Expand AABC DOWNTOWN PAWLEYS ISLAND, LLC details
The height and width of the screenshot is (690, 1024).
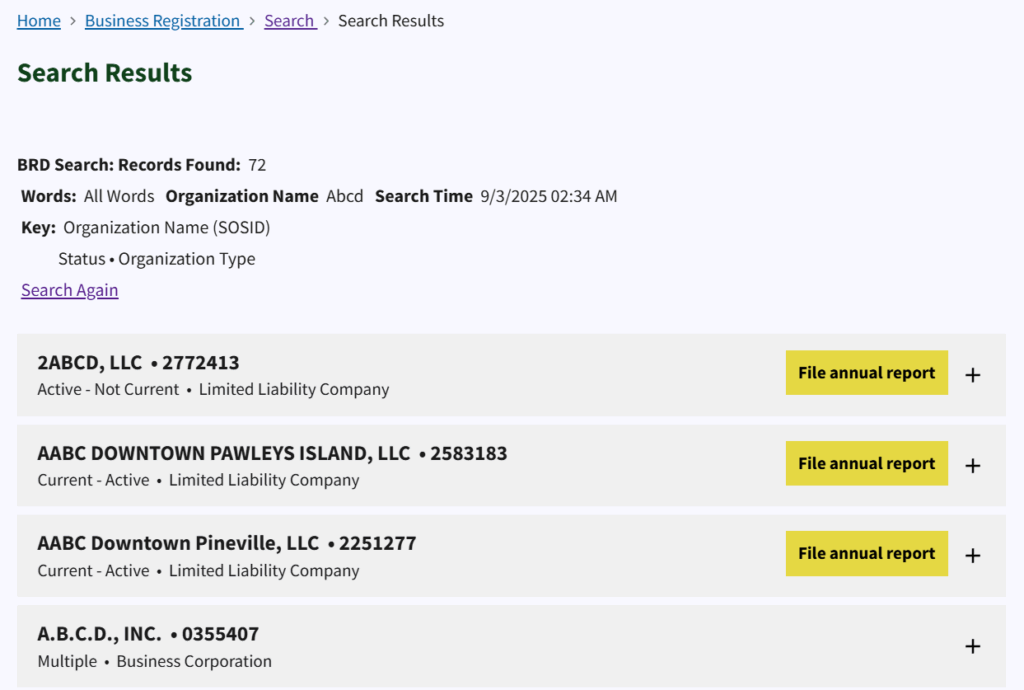pos(972,465)
